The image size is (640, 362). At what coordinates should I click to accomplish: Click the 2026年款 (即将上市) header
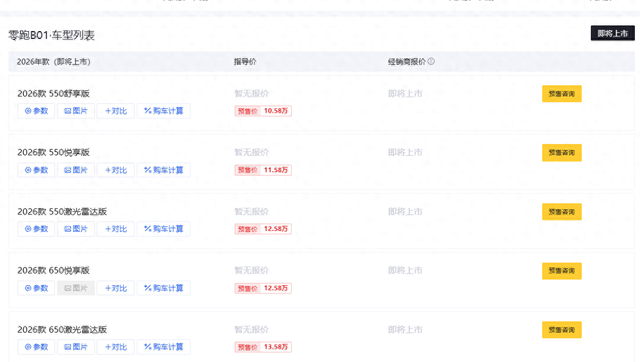point(53,62)
